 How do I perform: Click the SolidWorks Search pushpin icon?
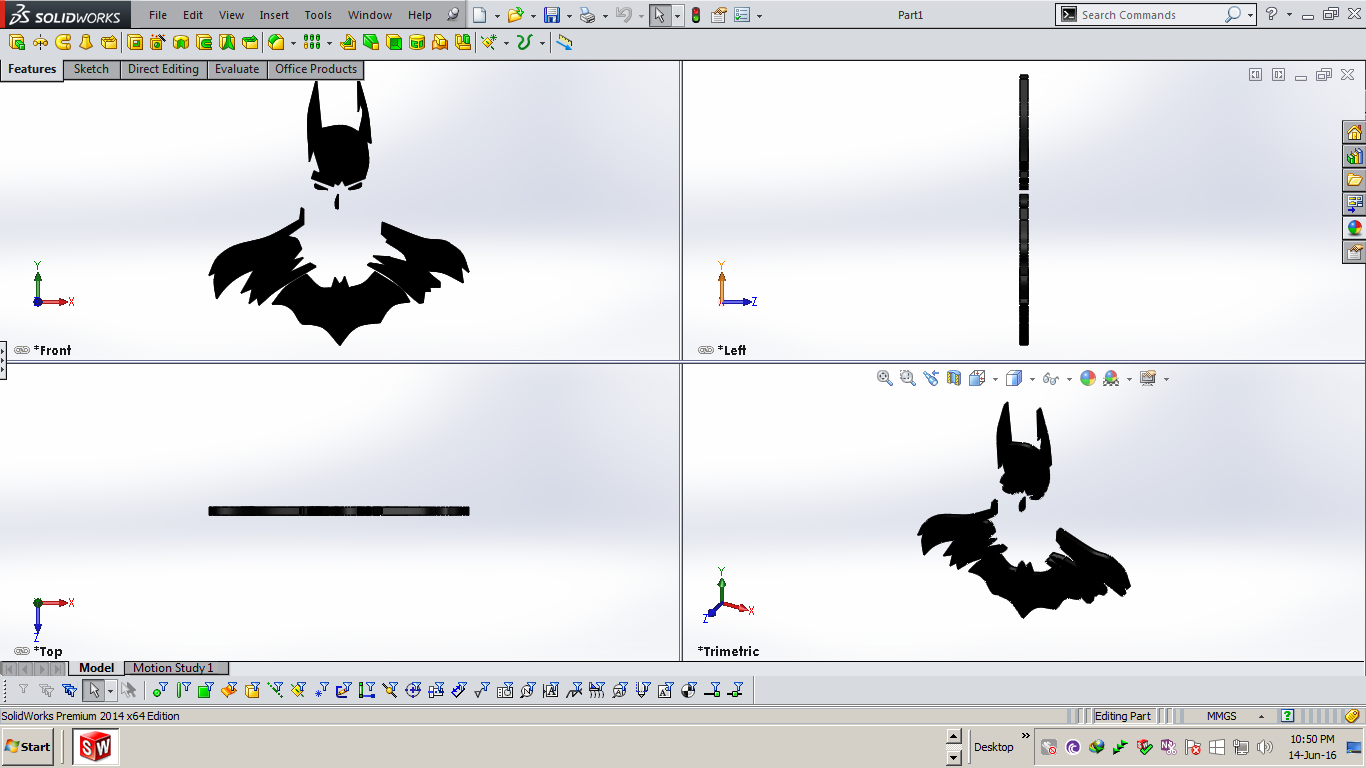(x=454, y=15)
